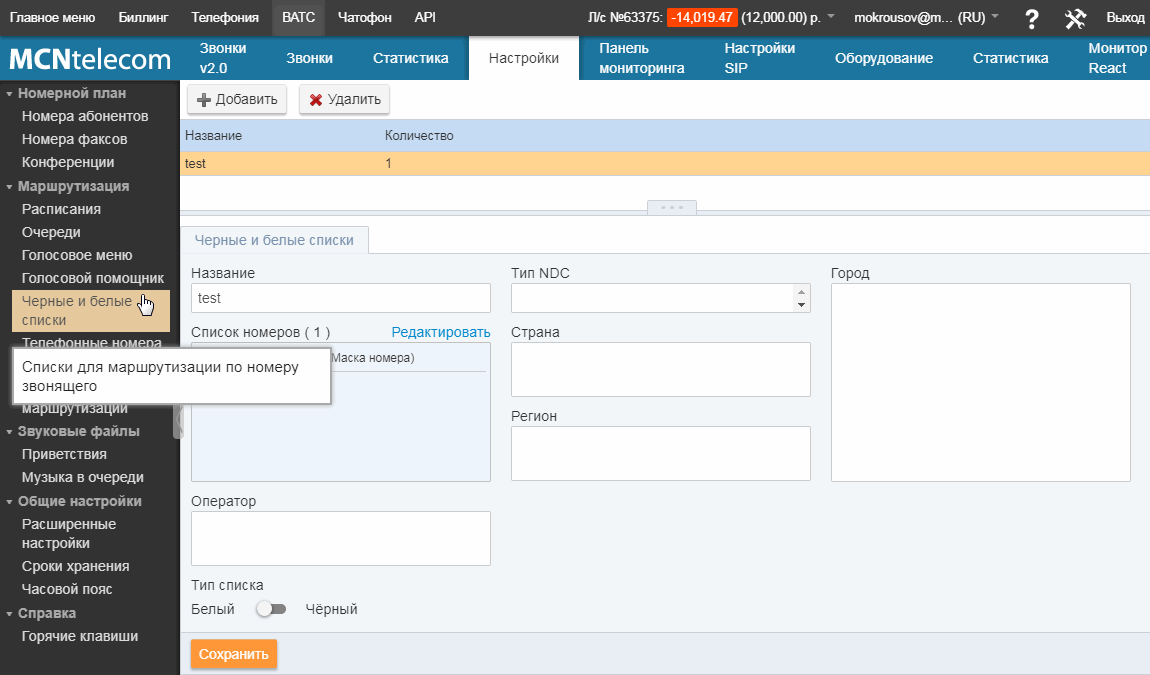Switch to the Панель мониторинга tab
1150x675 pixels.
(641, 58)
